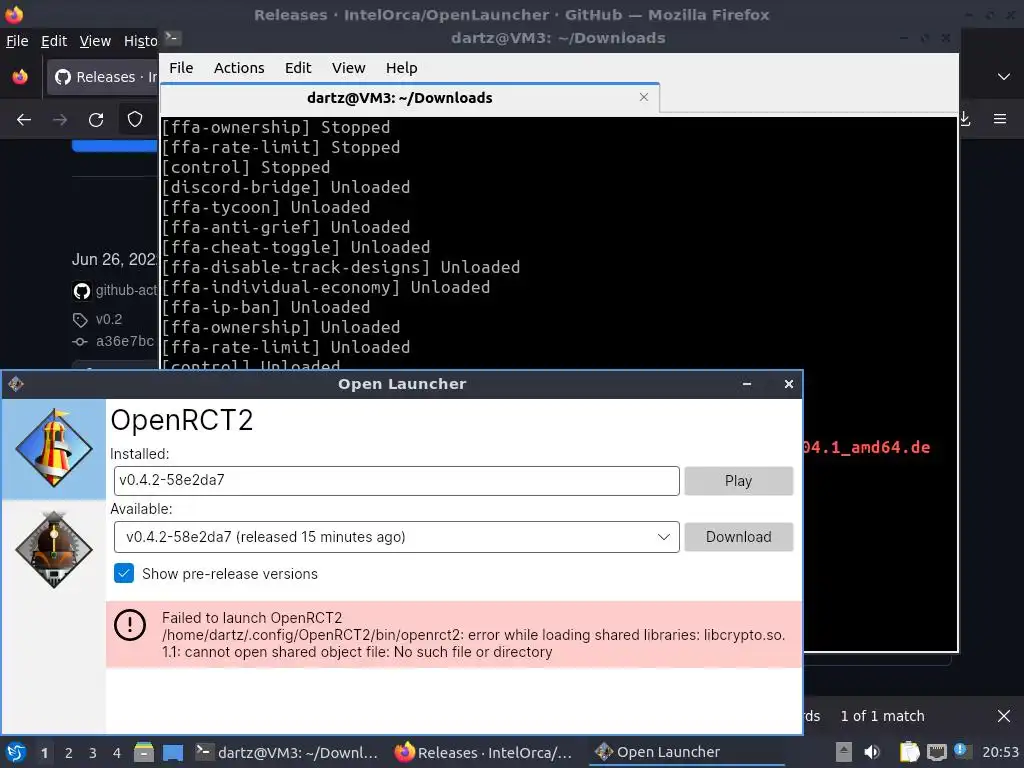Open terminal Actions menu
This screenshot has width=1024, height=768.
pos(239,68)
